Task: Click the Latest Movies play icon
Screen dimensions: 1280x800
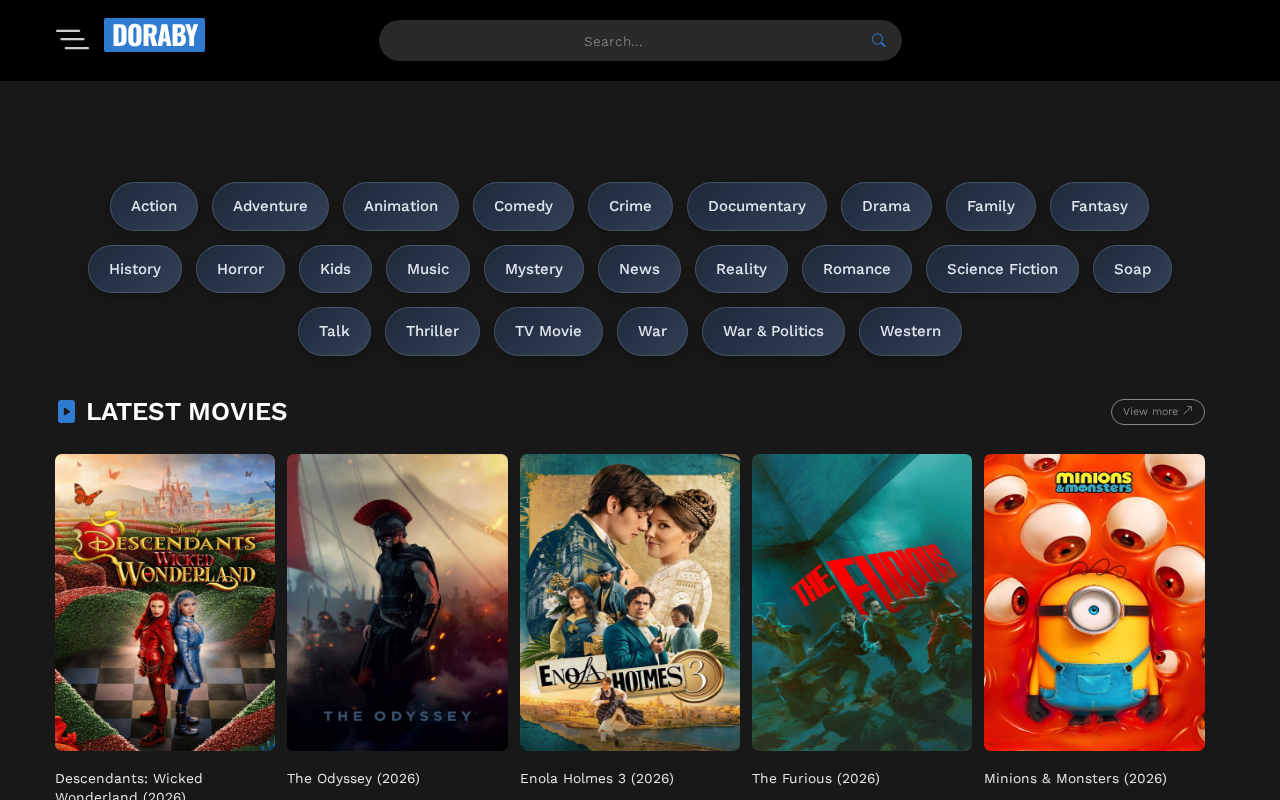Action: pyautogui.click(x=66, y=411)
